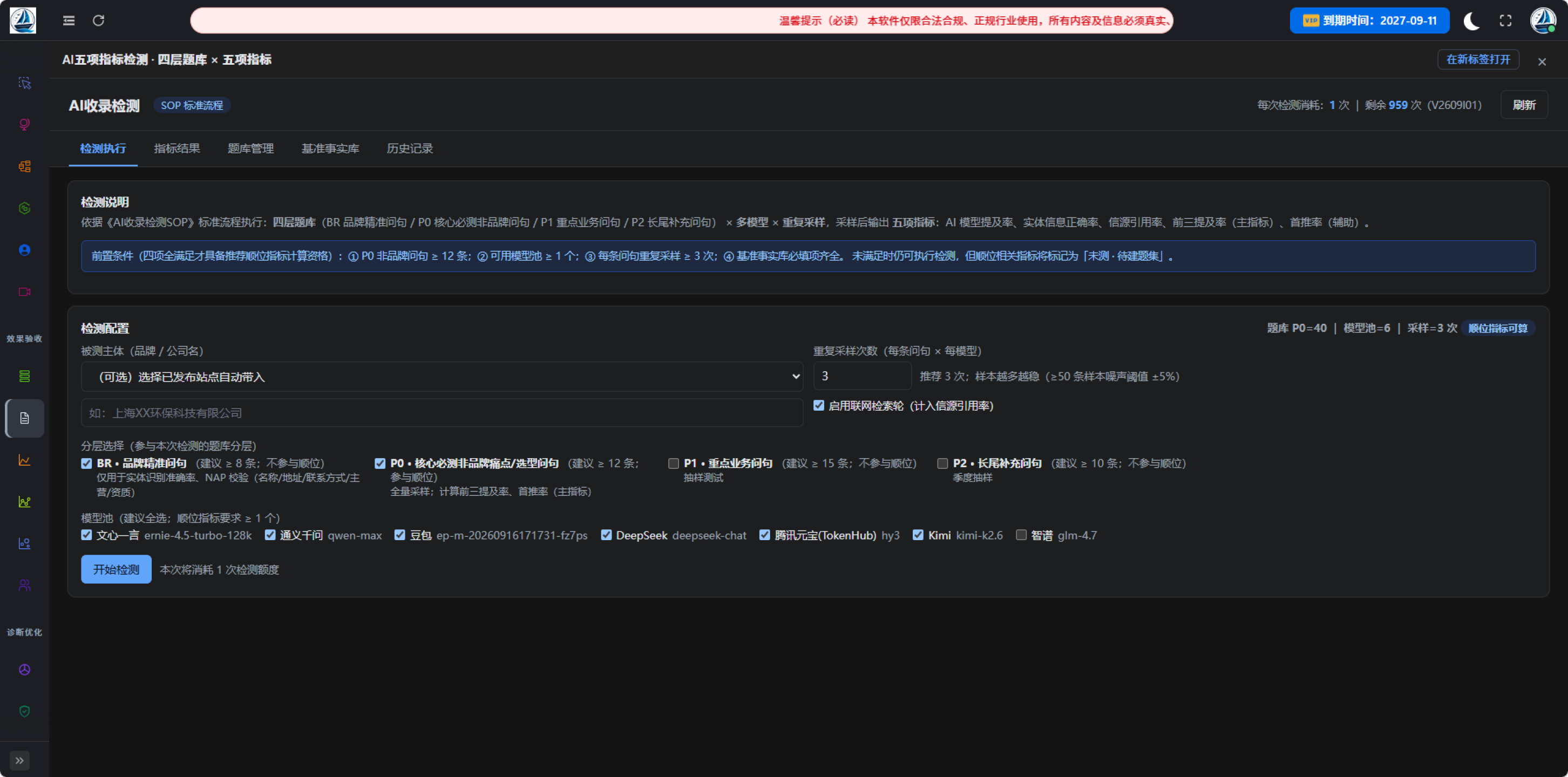1568x777 pixels.
Task: Open the 选择已发布站点自动带入 dropdown
Action: point(442,377)
